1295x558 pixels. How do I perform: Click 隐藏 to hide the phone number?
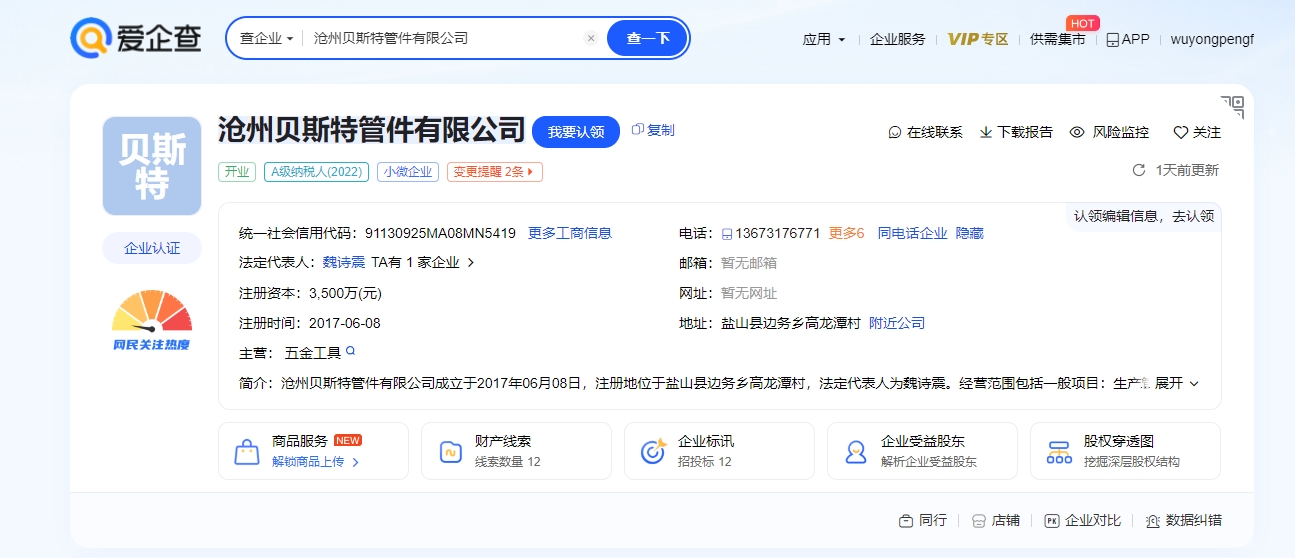[x=970, y=233]
